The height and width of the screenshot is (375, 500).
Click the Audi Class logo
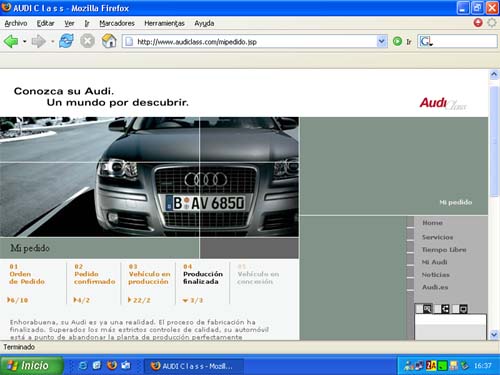click(443, 103)
